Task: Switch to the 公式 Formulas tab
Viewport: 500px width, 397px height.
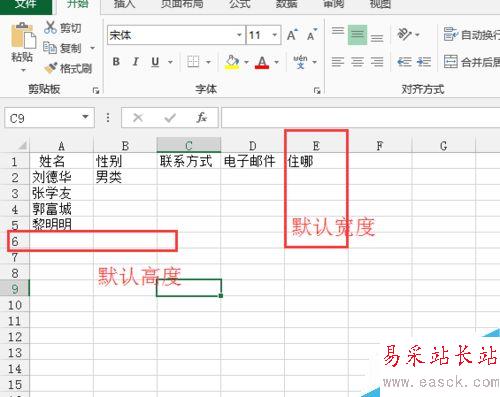Action: coord(240,5)
